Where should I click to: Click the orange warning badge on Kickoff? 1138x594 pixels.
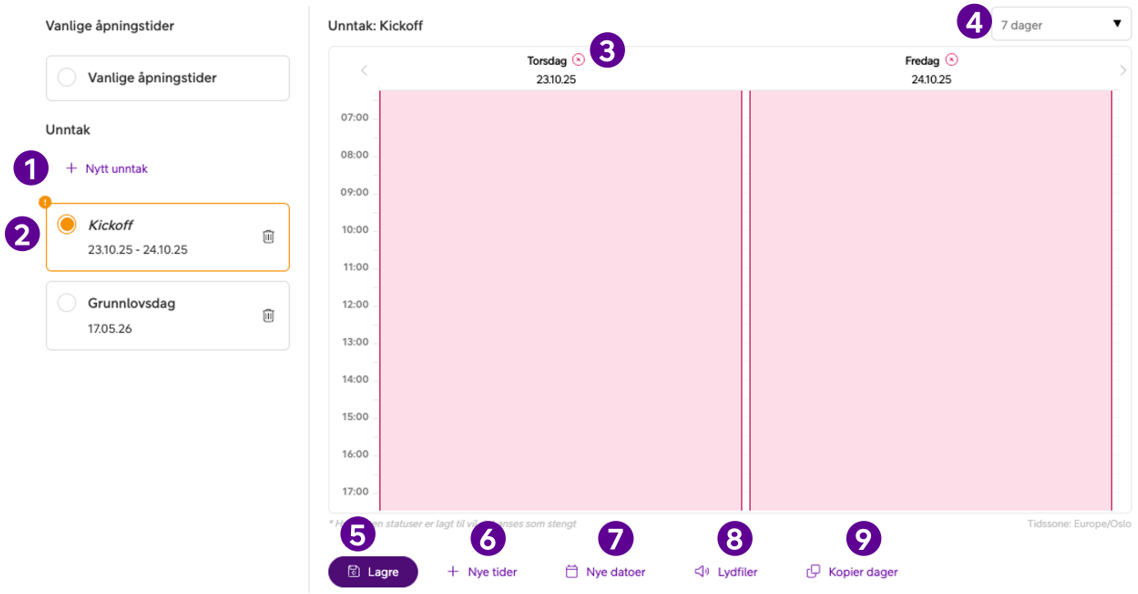(45, 202)
